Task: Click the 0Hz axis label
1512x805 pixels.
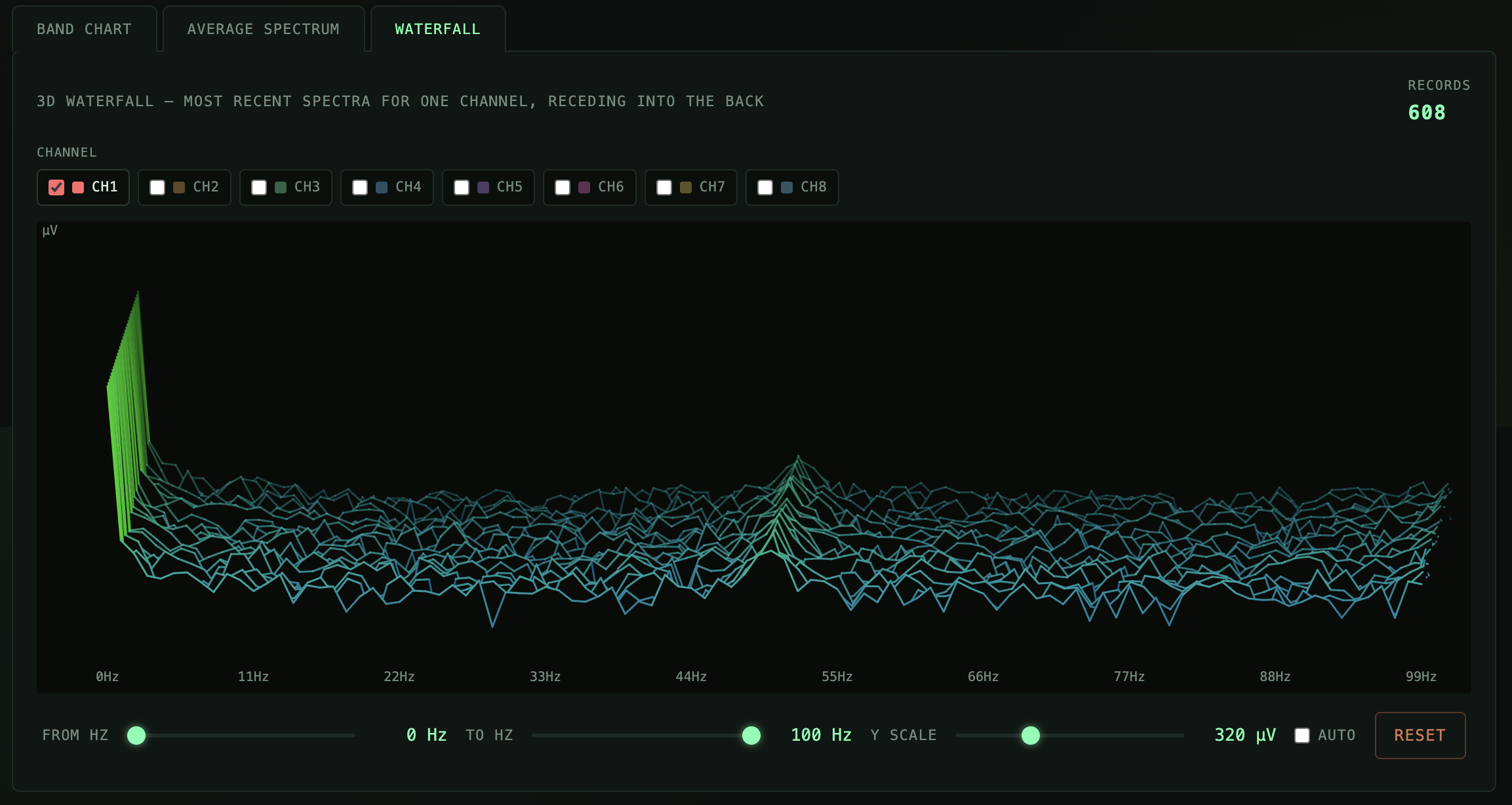Action: [x=108, y=677]
